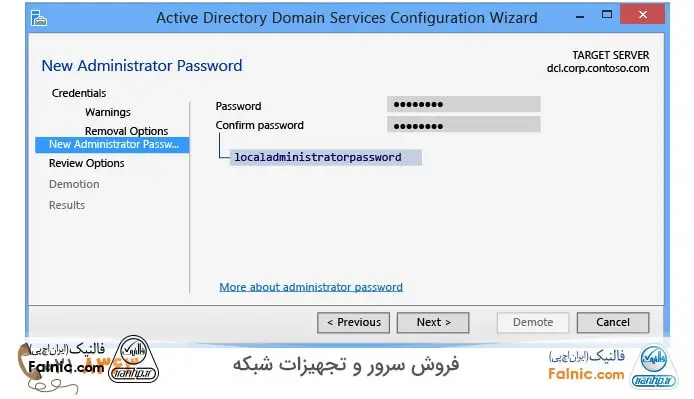Select the Credentials step
The height and width of the screenshot is (399, 694).
(79, 93)
